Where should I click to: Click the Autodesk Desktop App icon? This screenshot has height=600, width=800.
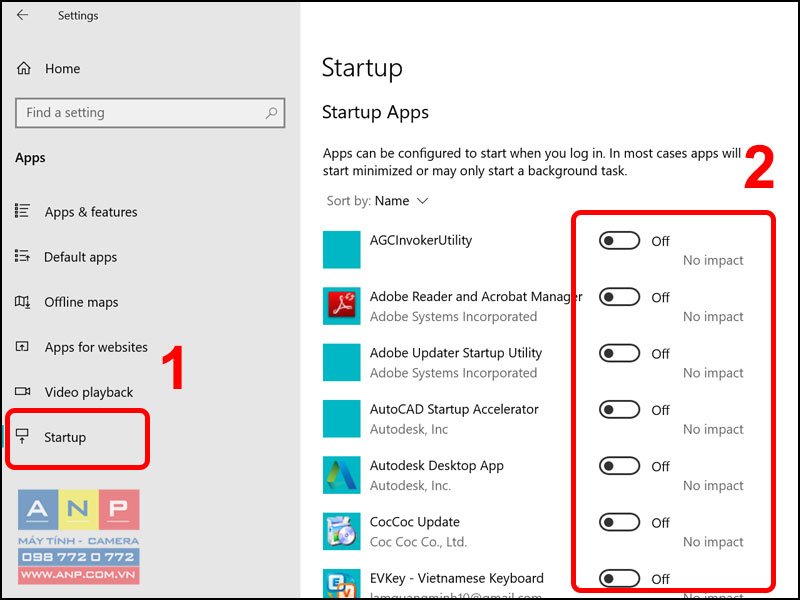click(x=341, y=475)
